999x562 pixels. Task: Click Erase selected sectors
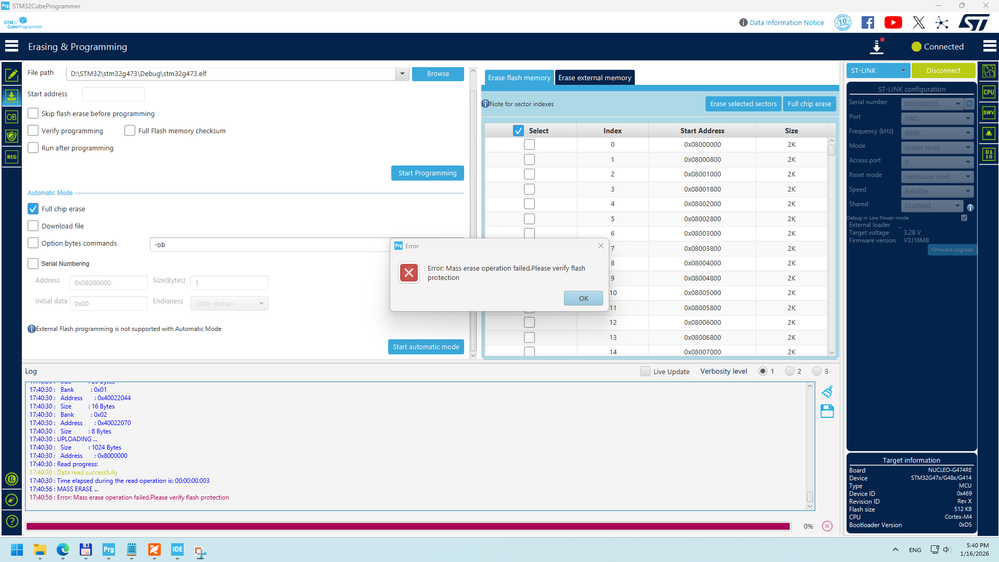(743, 104)
